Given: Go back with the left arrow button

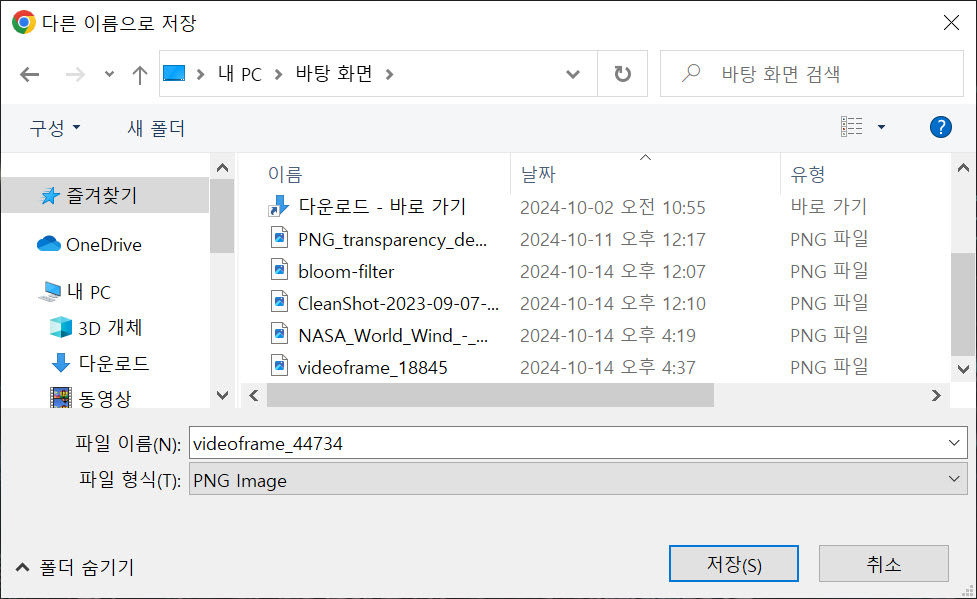Looking at the screenshot, I should pyautogui.click(x=29, y=75).
